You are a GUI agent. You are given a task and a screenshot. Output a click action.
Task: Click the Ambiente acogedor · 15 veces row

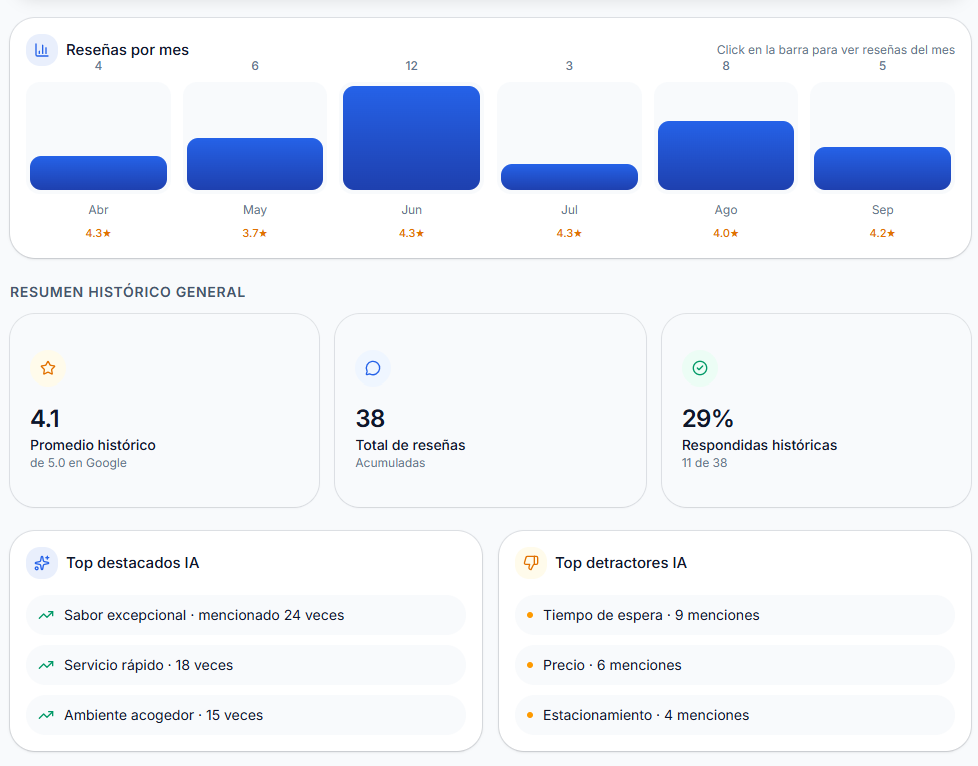[246, 715]
